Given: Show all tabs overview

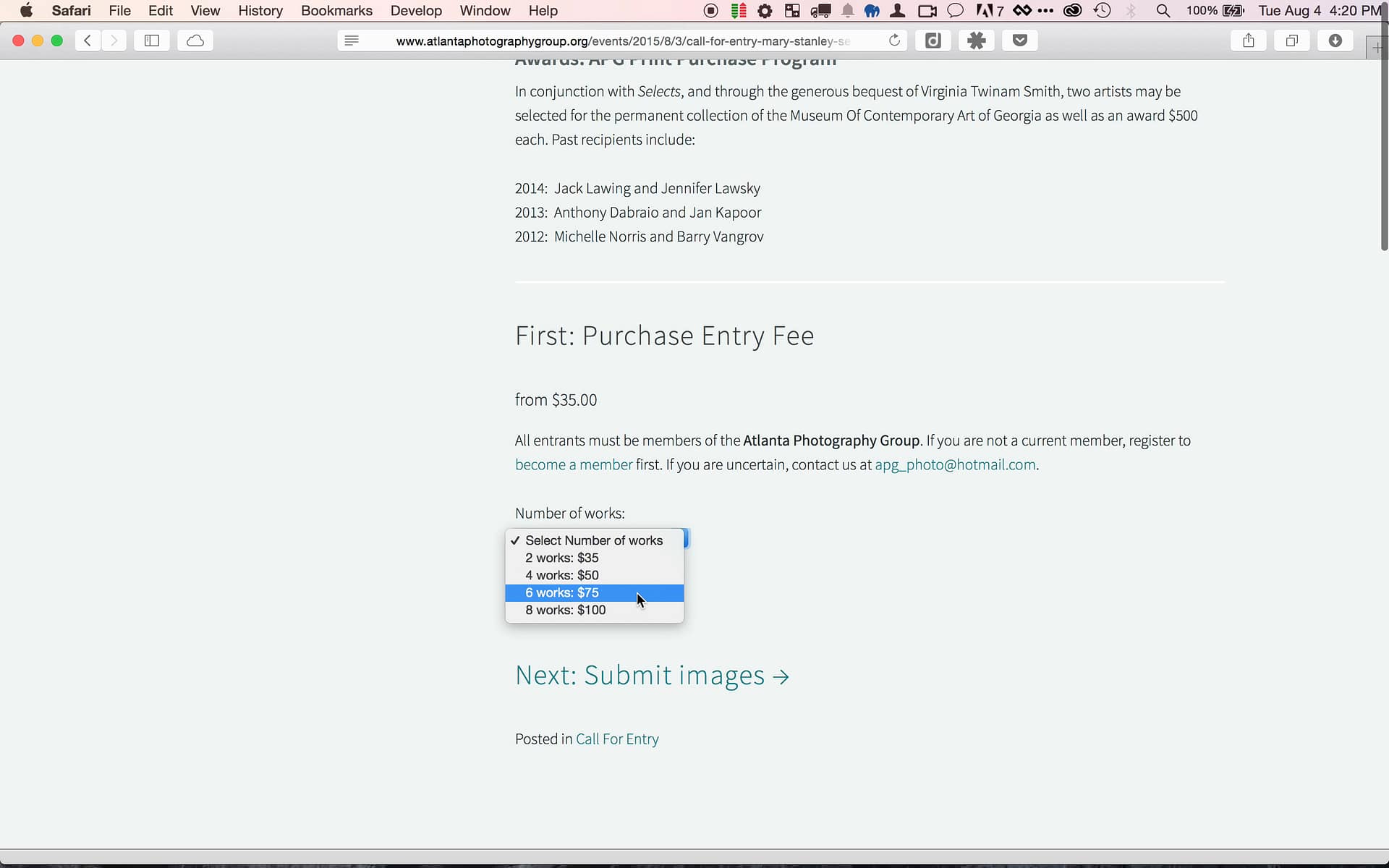Looking at the screenshot, I should point(1291,41).
